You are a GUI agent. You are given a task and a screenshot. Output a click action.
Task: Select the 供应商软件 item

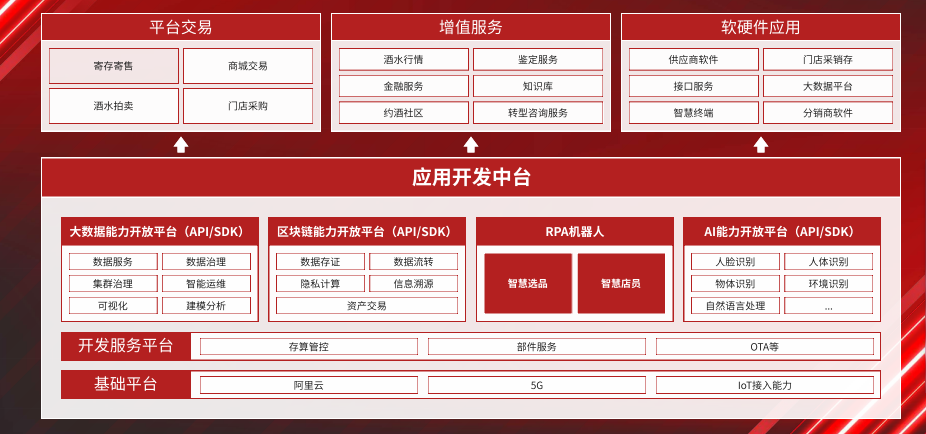pyautogui.click(x=694, y=60)
